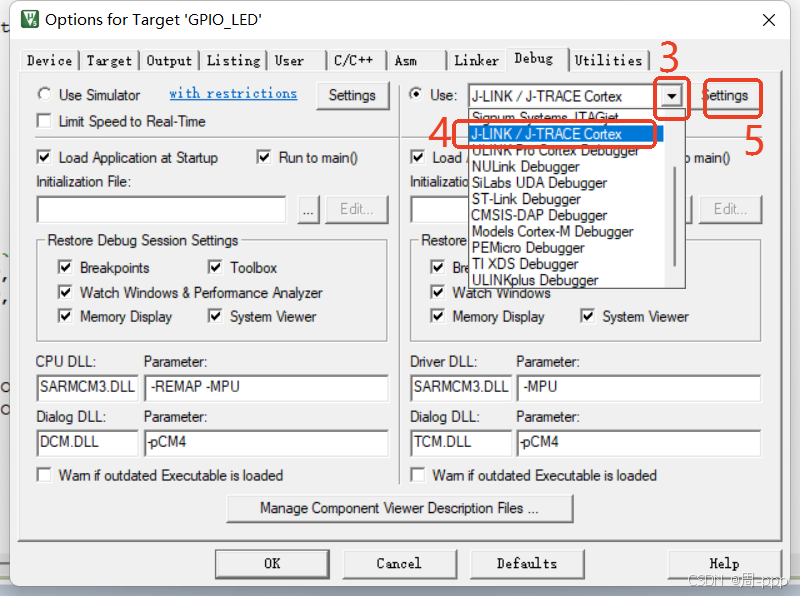Switch to the Utilities tab
800x596 pixels.
[x=609, y=60]
